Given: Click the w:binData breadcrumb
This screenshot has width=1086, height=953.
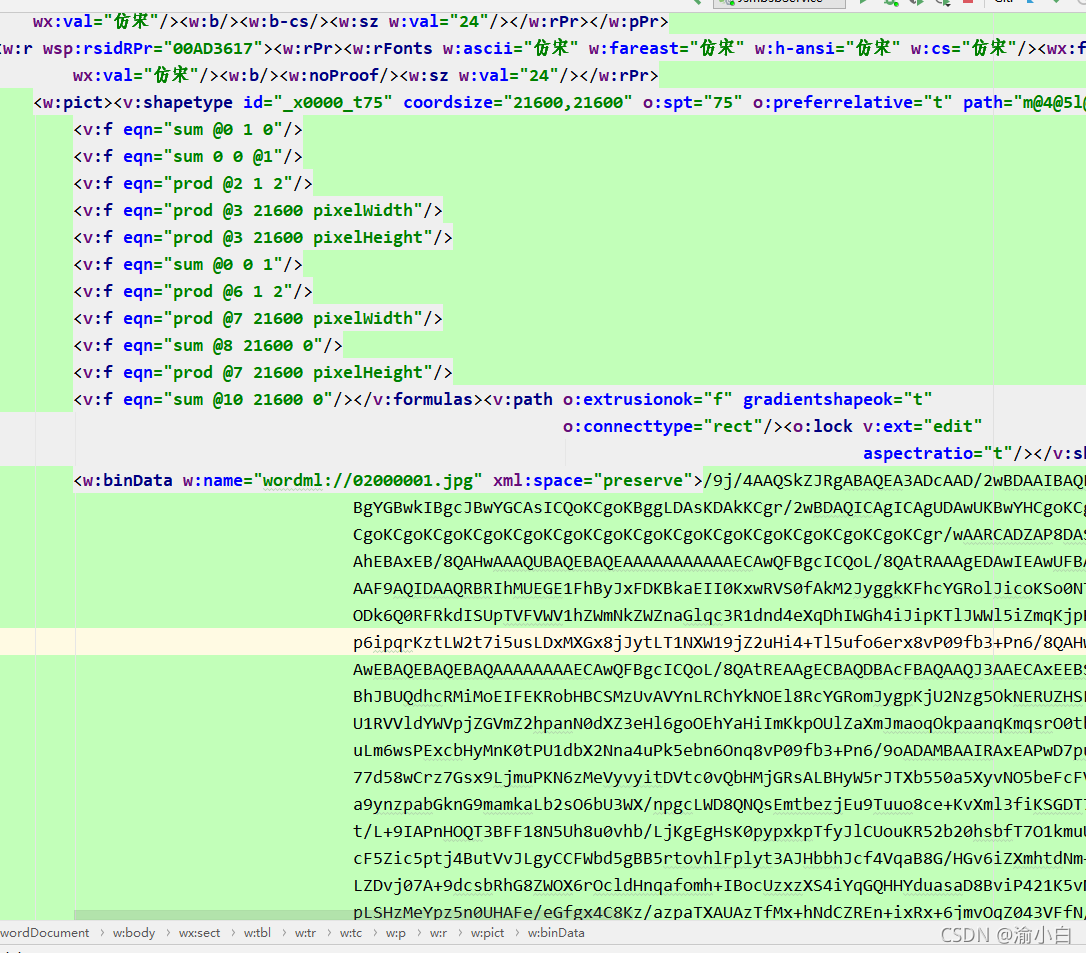Looking at the screenshot, I should click(x=556, y=933).
